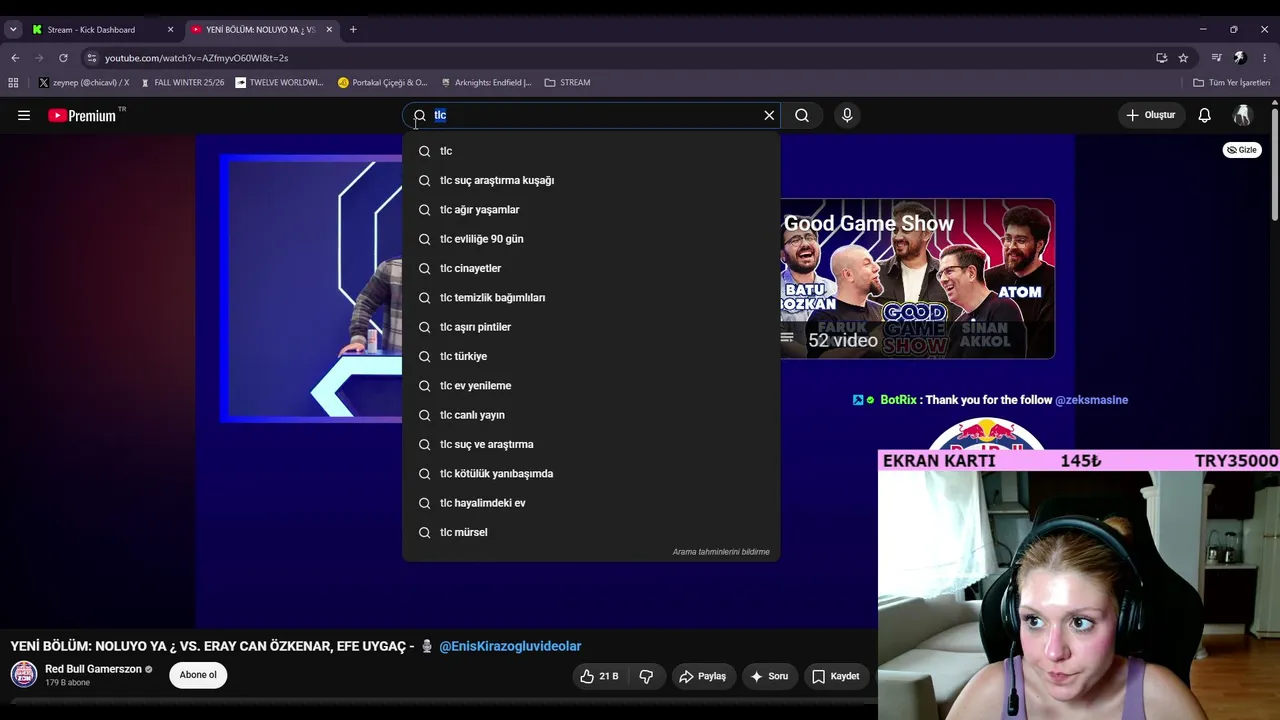1280x720 pixels.
Task: Open a new browser tab
Action: [353, 30]
